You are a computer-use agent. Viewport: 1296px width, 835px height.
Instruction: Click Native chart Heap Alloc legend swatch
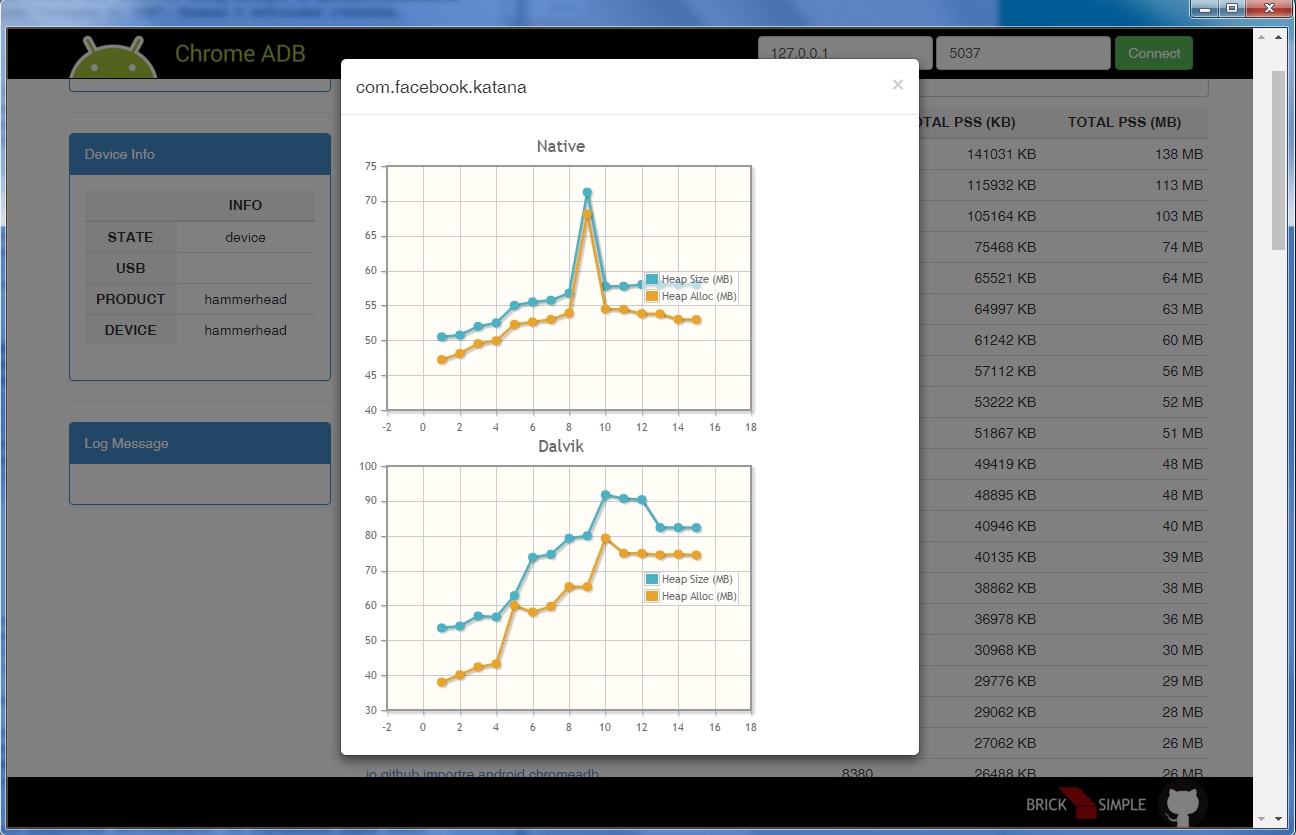coord(652,296)
